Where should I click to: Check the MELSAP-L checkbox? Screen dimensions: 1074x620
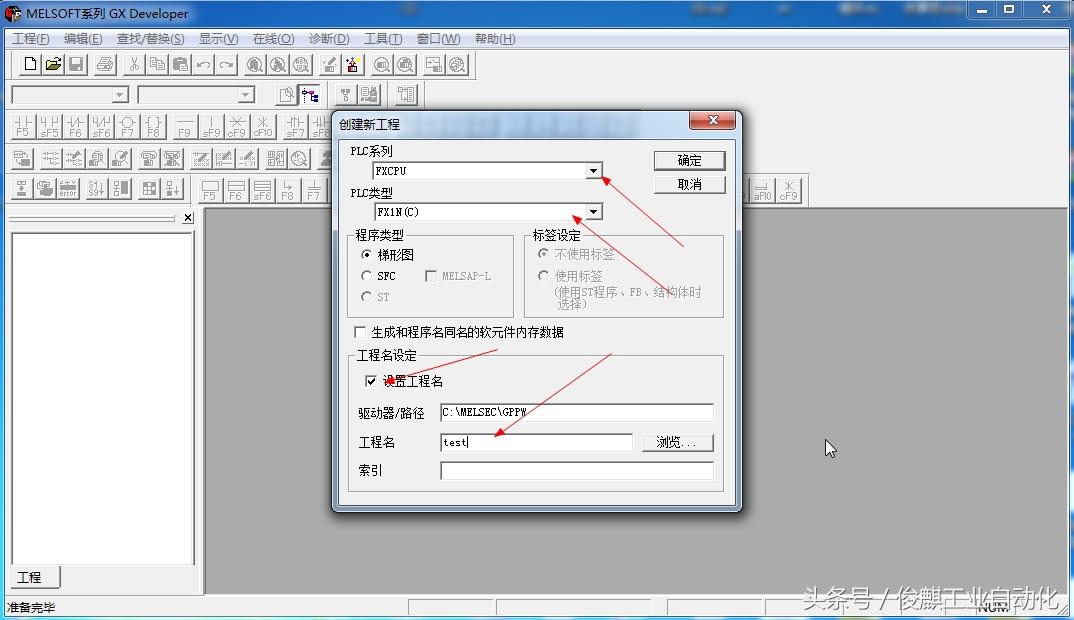click(458, 276)
